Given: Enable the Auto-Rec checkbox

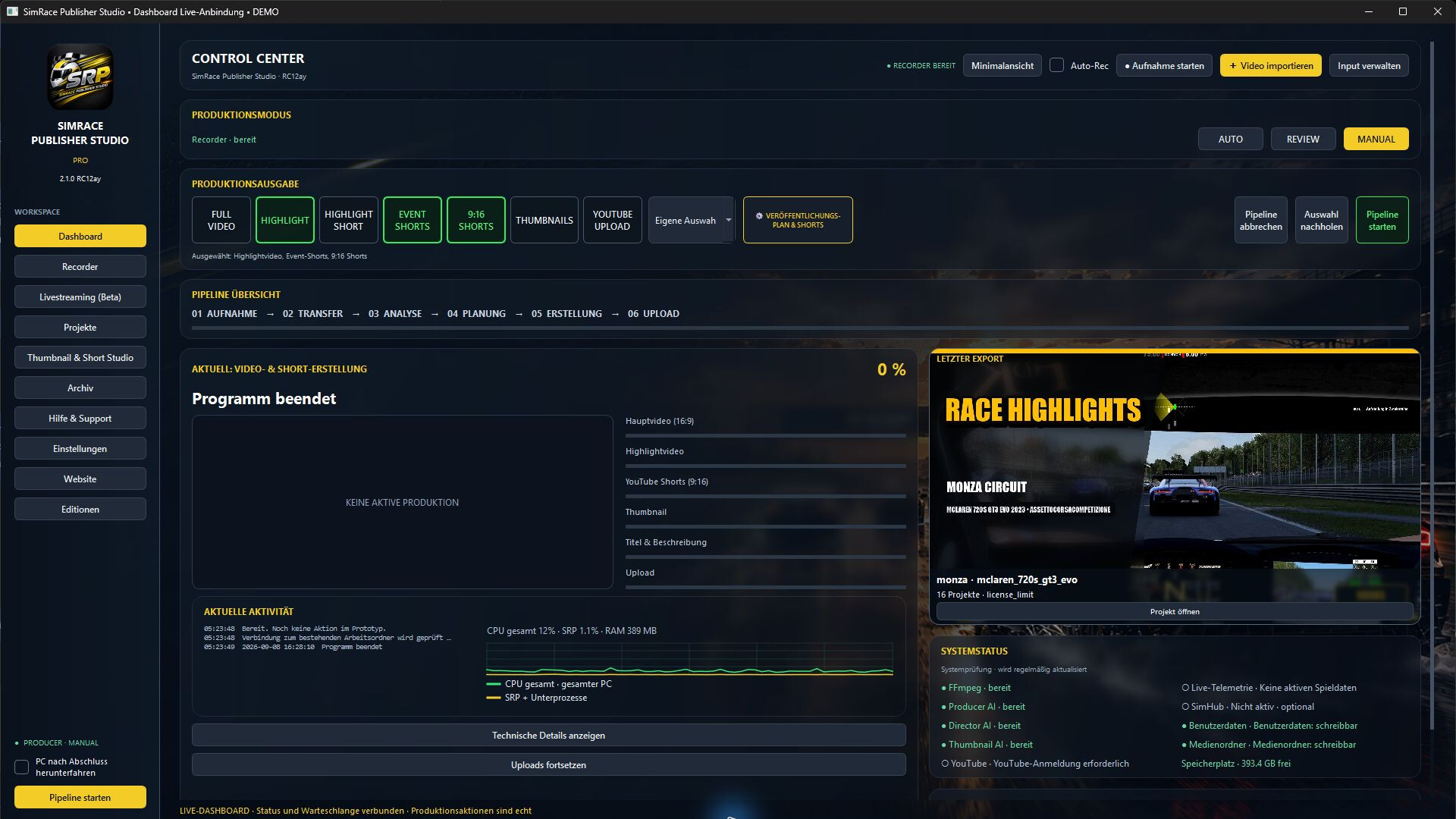Looking at the screenshot, I should tap(1056, 65).
